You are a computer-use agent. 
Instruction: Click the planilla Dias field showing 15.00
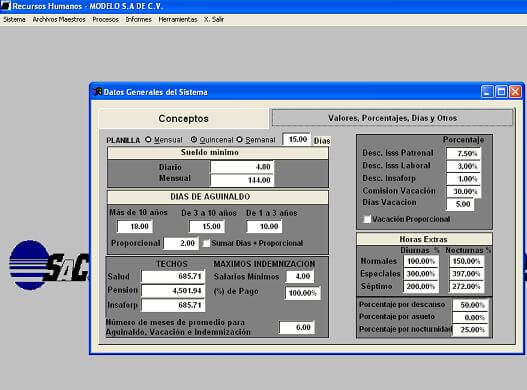pos(296,139)
